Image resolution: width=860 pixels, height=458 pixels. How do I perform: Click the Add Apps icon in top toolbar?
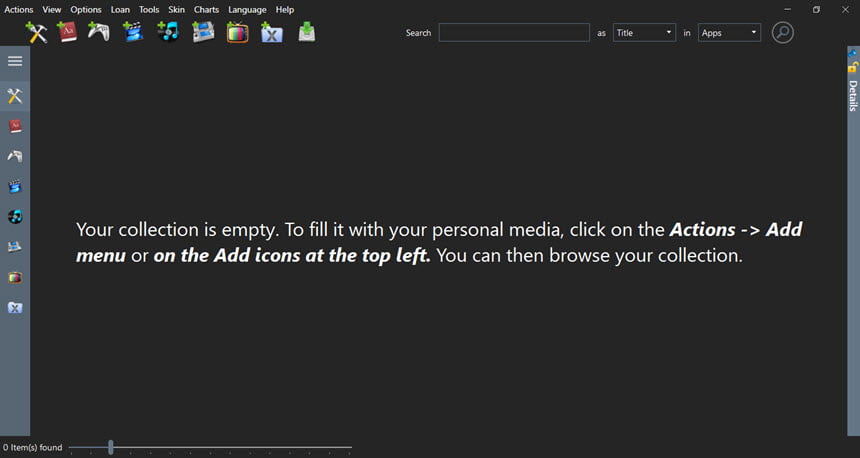pos(36,32)
